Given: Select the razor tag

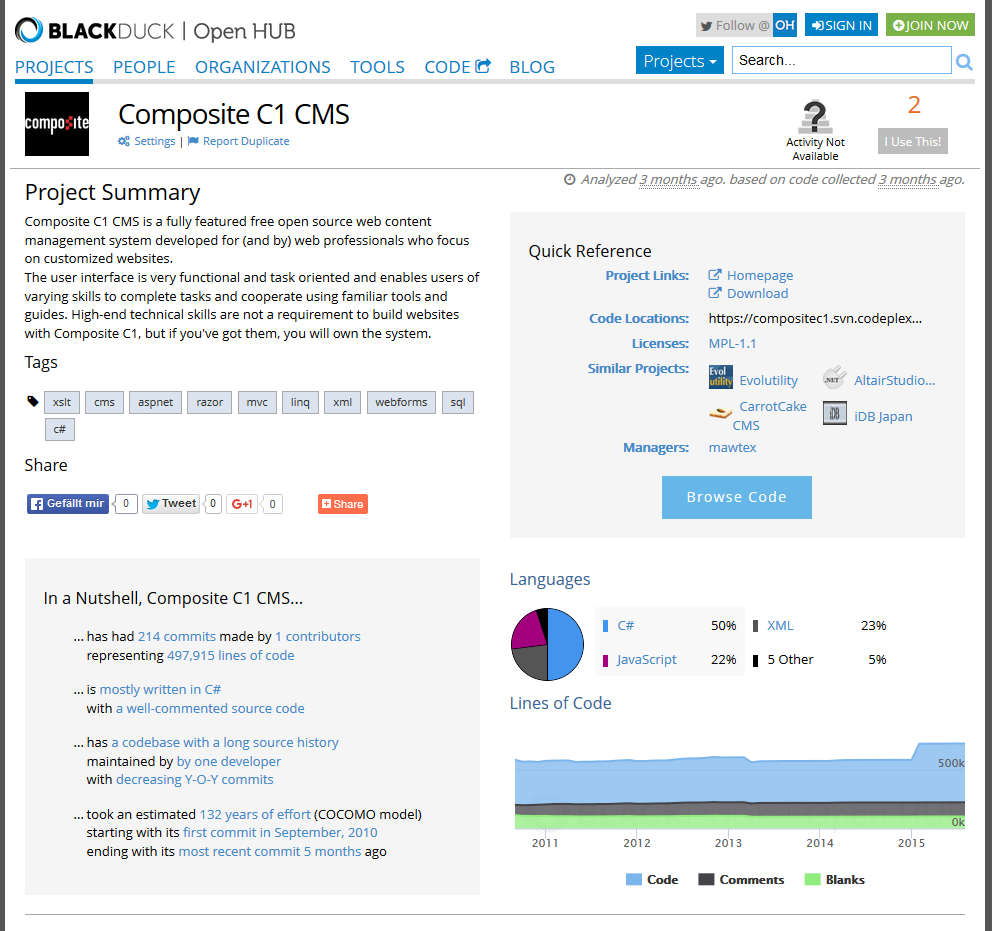Looking at the screenshot, I should click(209, 402).
